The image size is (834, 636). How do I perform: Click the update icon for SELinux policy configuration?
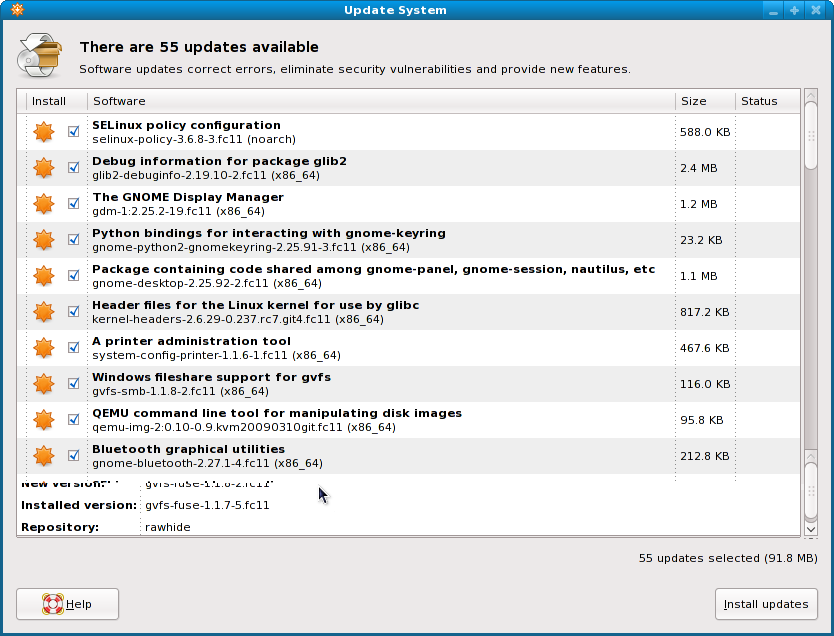pos(43,132)
